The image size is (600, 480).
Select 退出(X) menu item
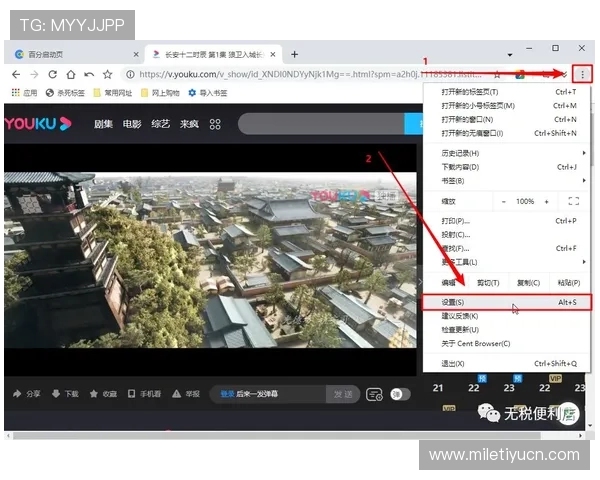click(507, 364)
